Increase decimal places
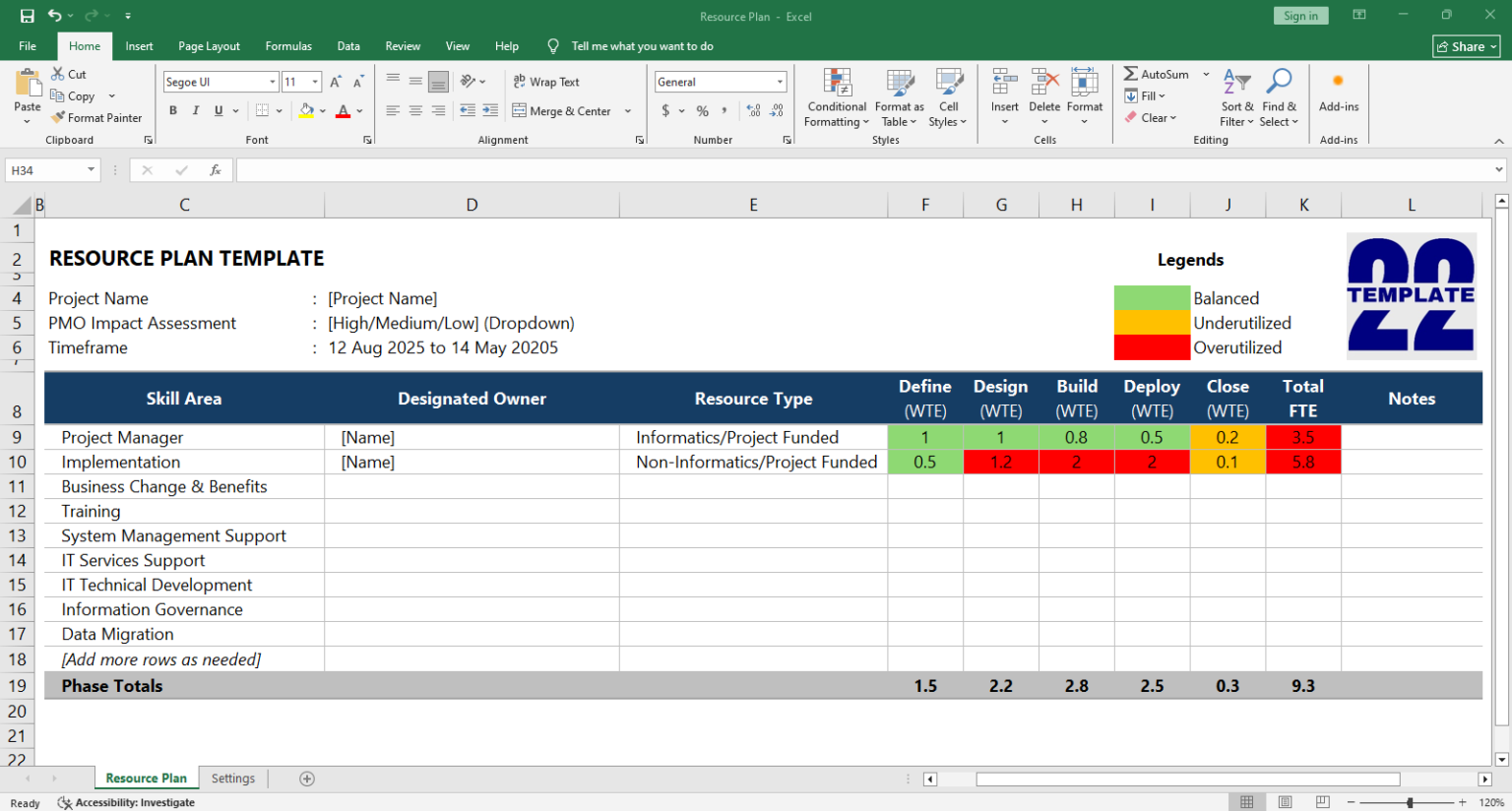The height and width of the screenshot is (811, 1512). [x=753, y=111]
